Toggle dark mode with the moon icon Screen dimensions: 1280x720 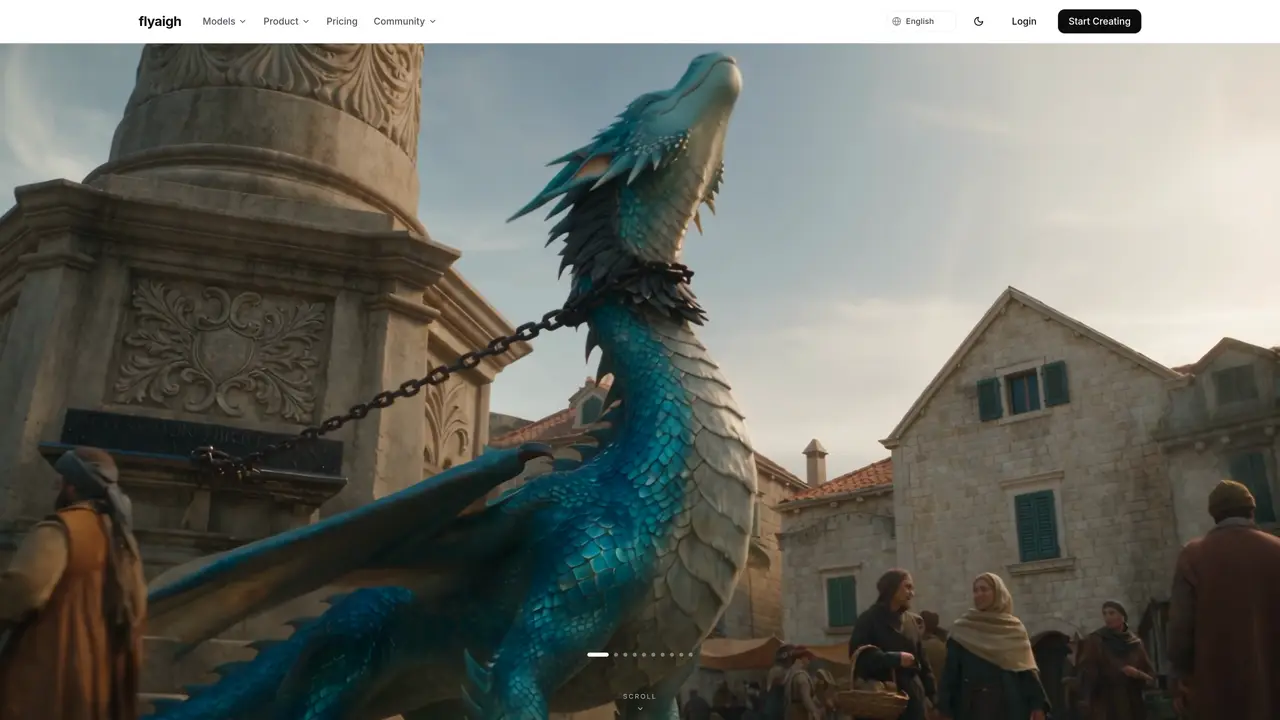click(x=978, y=21)
